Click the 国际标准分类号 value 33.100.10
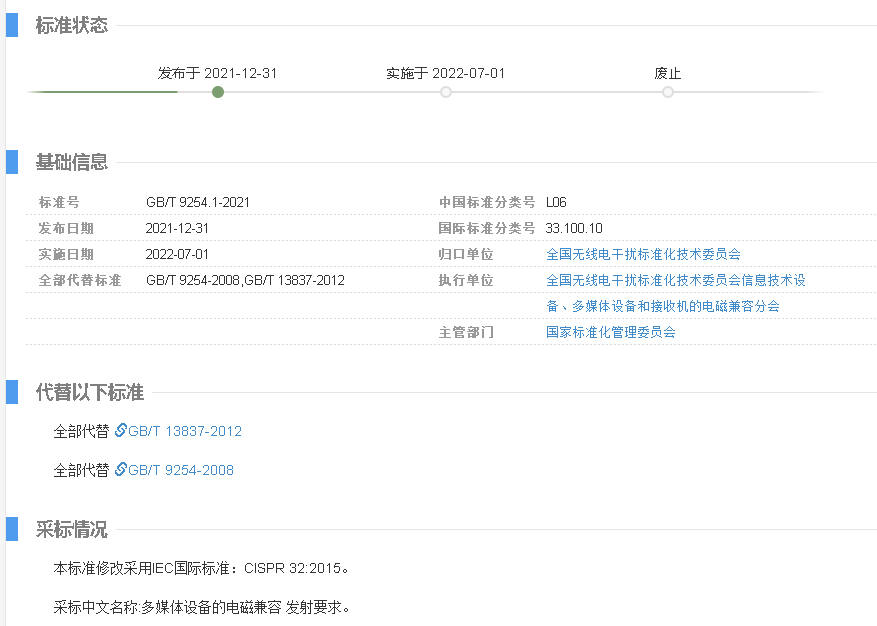877x626 pixels. pos(575,228)
